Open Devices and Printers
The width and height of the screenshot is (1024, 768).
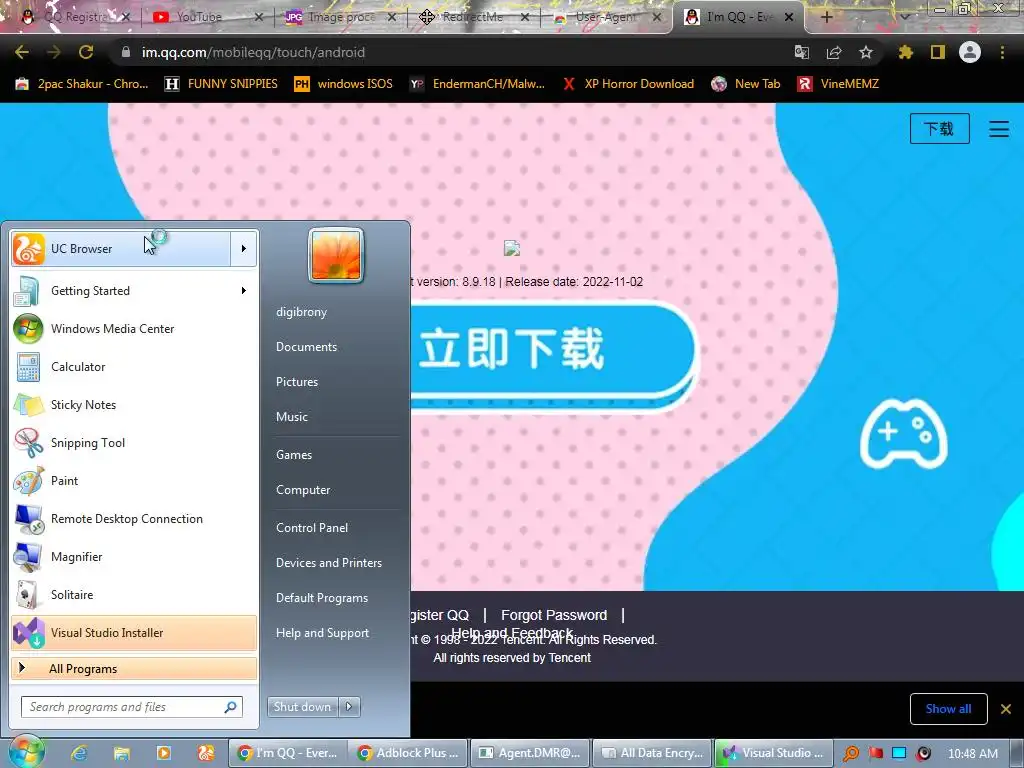[x=328, y=563]
